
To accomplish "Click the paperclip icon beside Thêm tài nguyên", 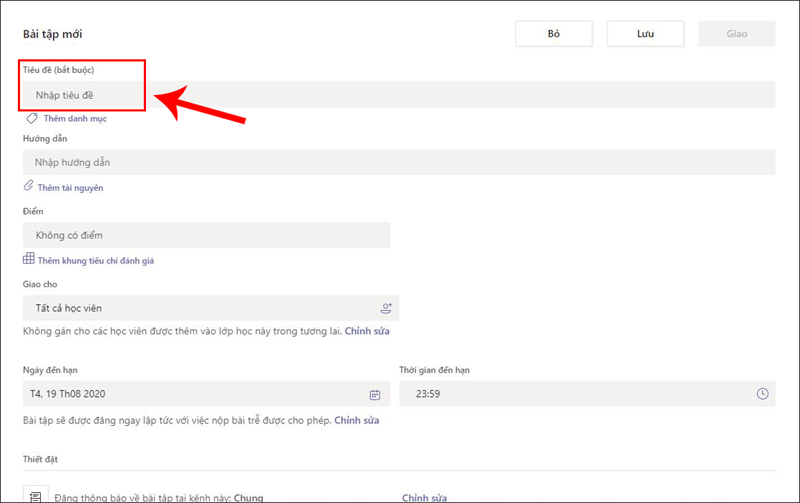I will pos(28,186).
